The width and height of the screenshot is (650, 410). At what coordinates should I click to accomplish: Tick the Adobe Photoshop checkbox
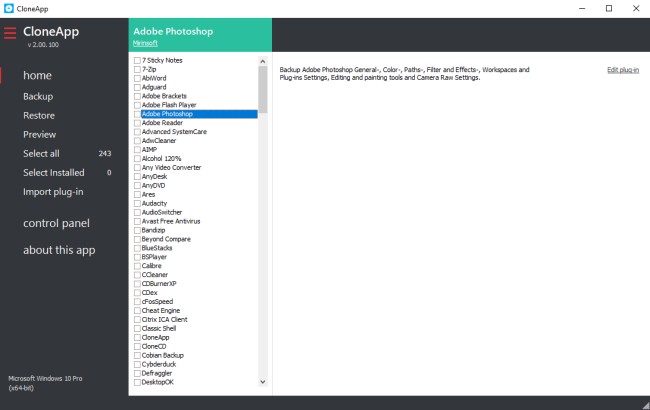(x=137, y=114)
